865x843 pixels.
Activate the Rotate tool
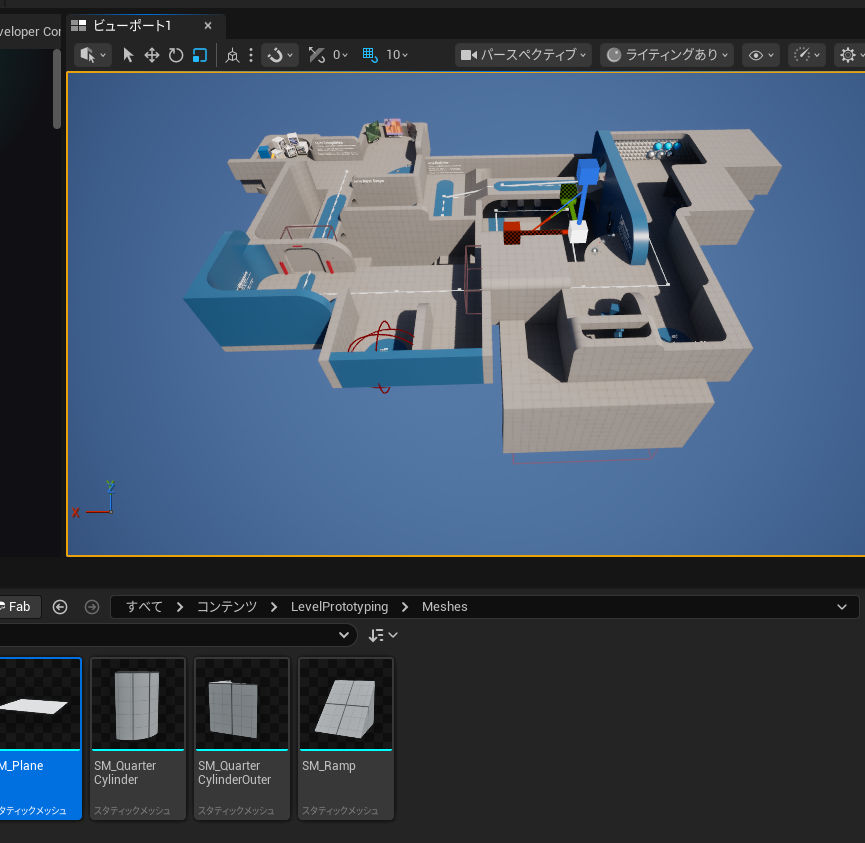176,55
